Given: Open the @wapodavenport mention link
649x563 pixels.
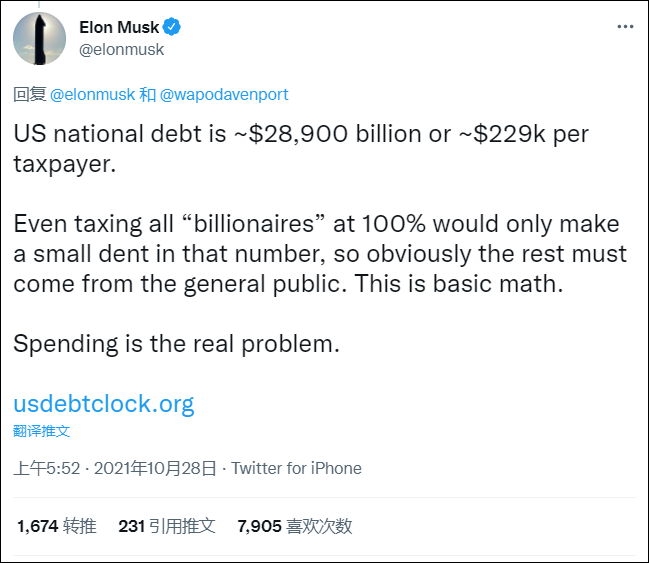Looking at the screenshot, I should 224,95.
